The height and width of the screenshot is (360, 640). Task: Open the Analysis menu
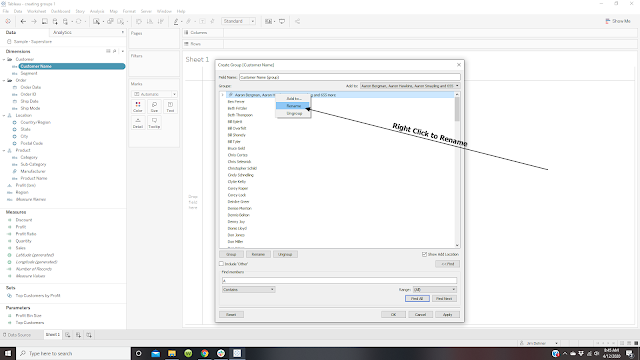(x=97, y=11)
